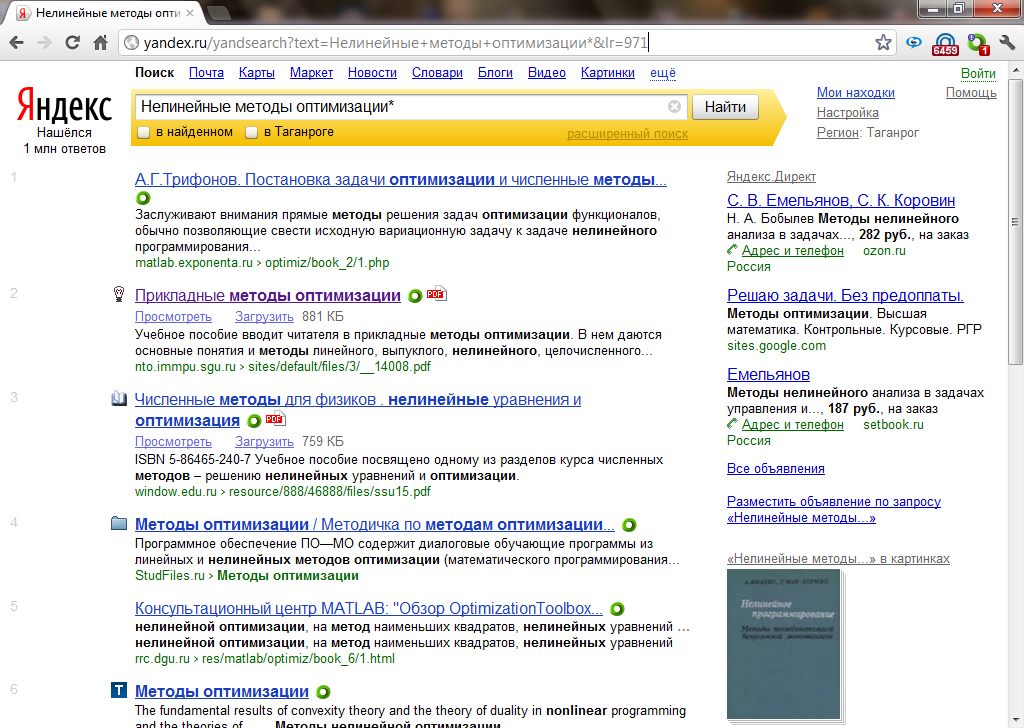The image size is (1024, 728).
Task: Go back to the previous page
Action: click(x=16, y=43)
